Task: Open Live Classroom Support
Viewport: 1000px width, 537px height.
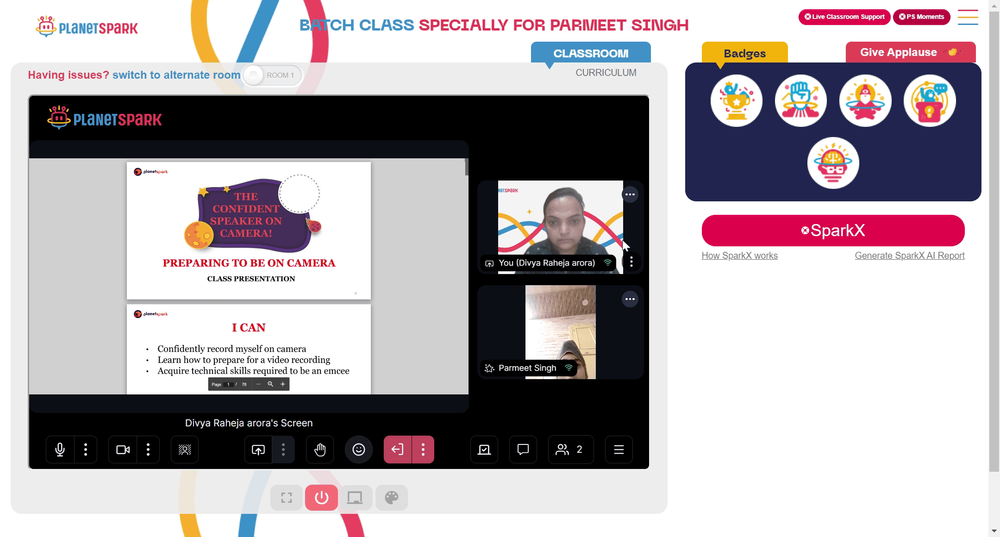Action: tap(844, 17)
